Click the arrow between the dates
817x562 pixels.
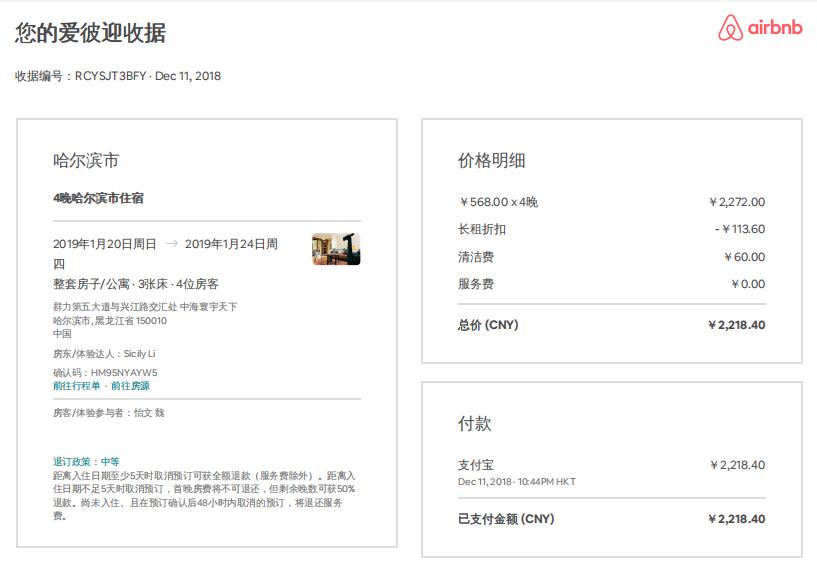[x=171, y=243]
